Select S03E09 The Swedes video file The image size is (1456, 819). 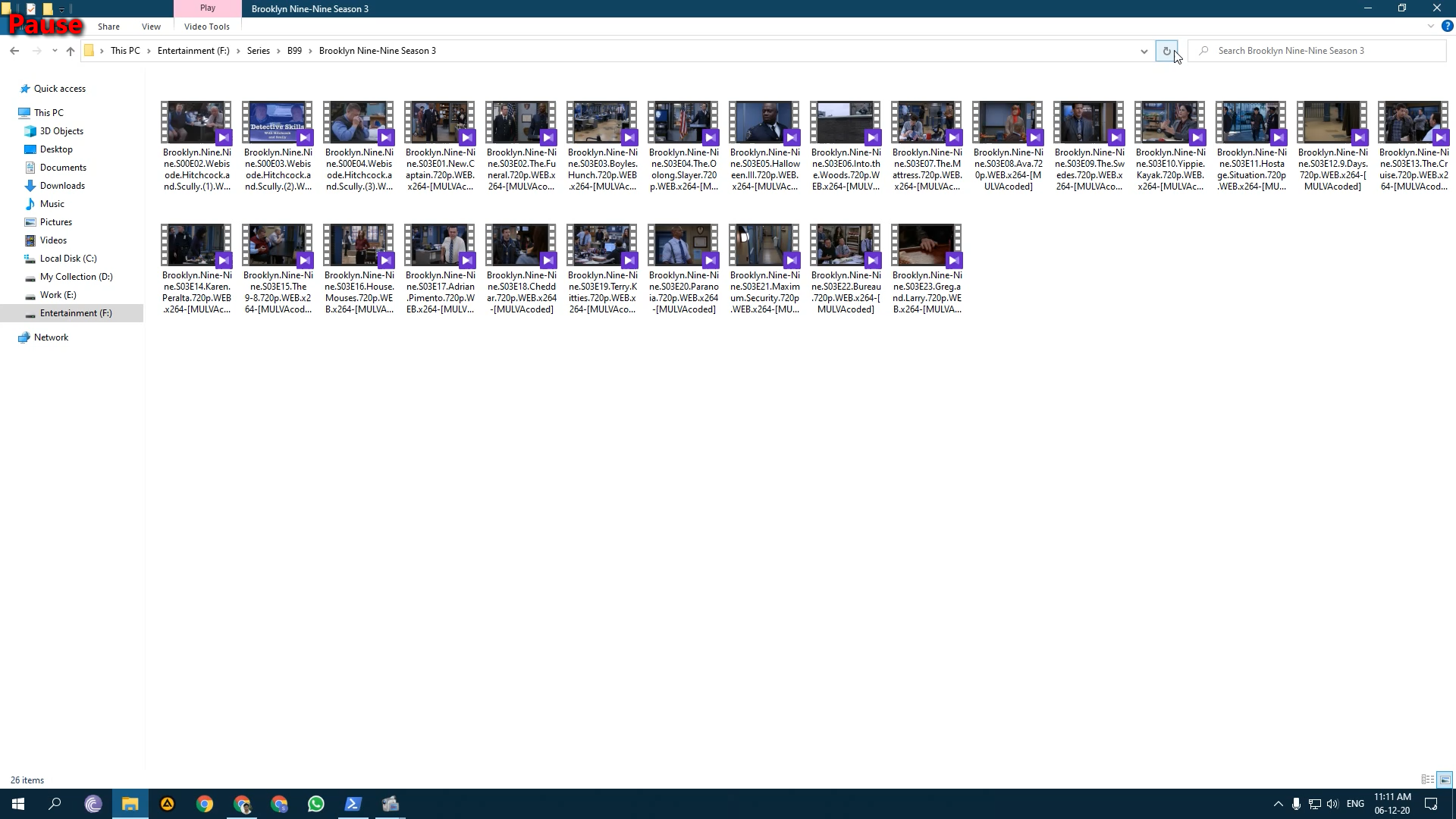coord(1089,146)
